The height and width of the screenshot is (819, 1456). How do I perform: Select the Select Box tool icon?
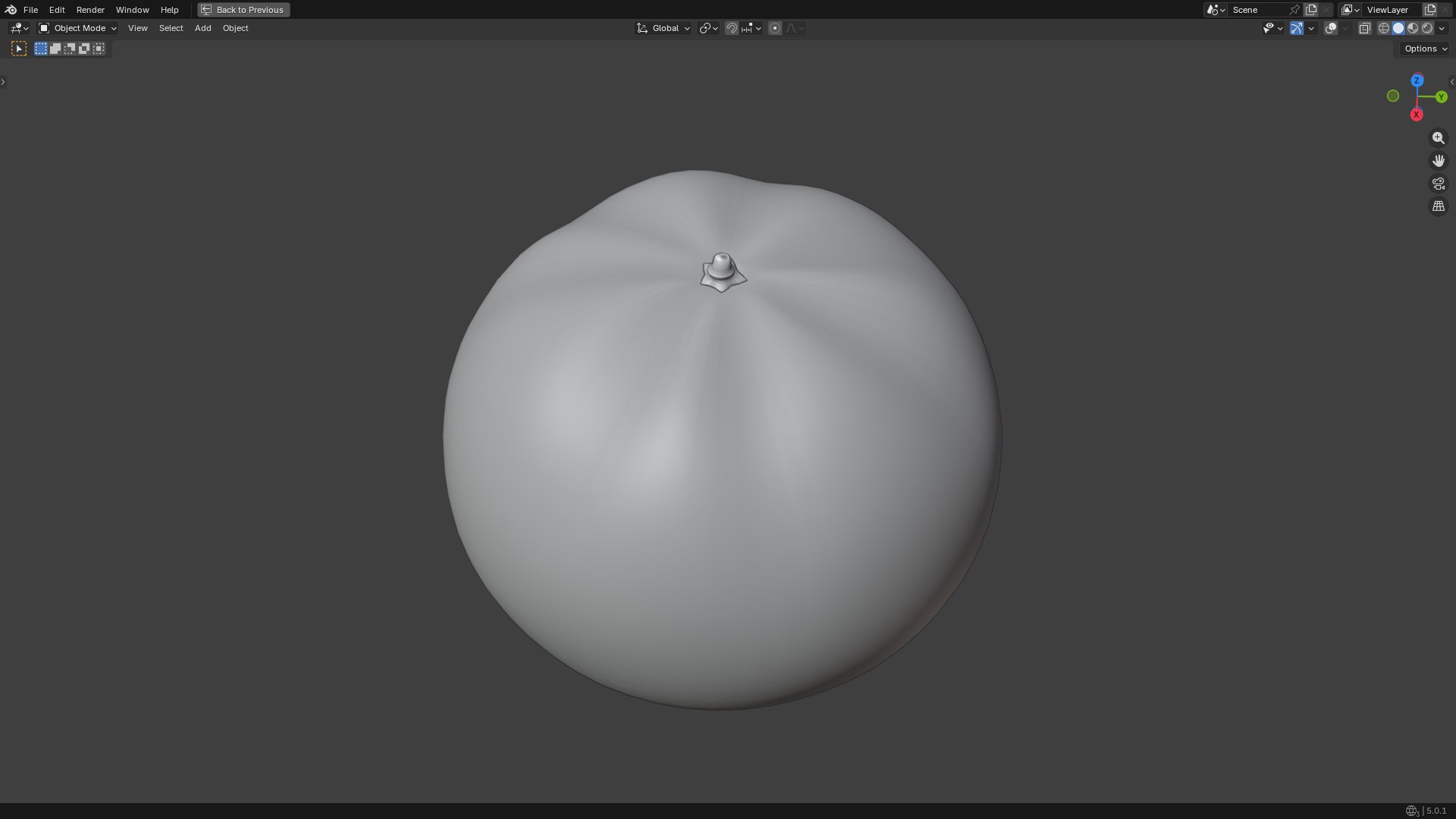(19, 49)
